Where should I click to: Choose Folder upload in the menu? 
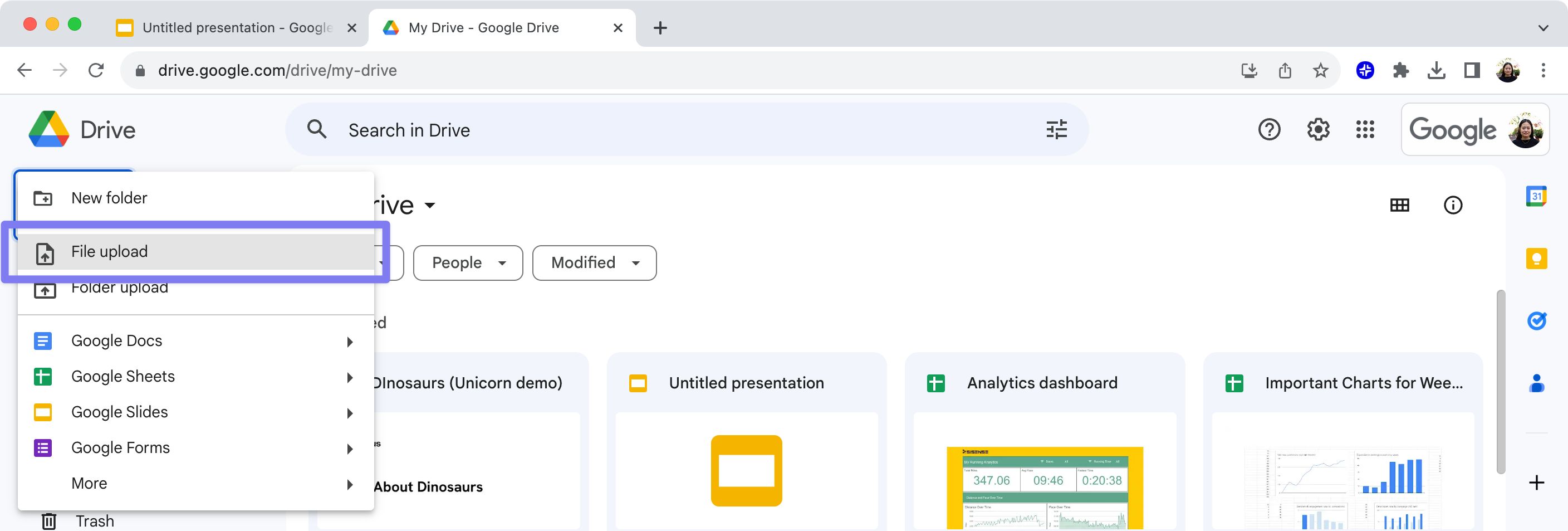point(195,288)
